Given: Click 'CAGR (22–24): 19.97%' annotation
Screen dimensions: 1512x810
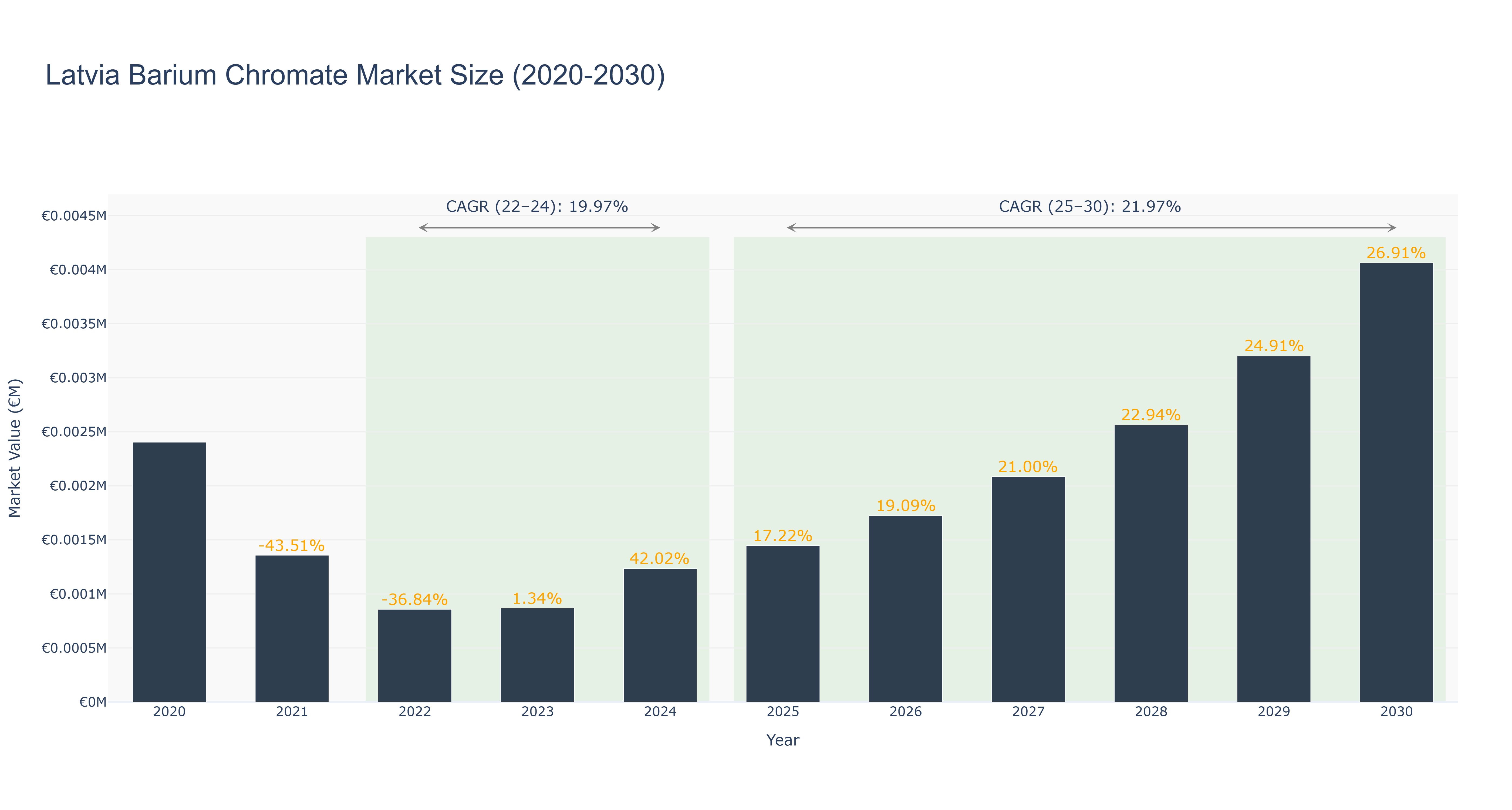Looking at the screenshot, I should [537, 207].
